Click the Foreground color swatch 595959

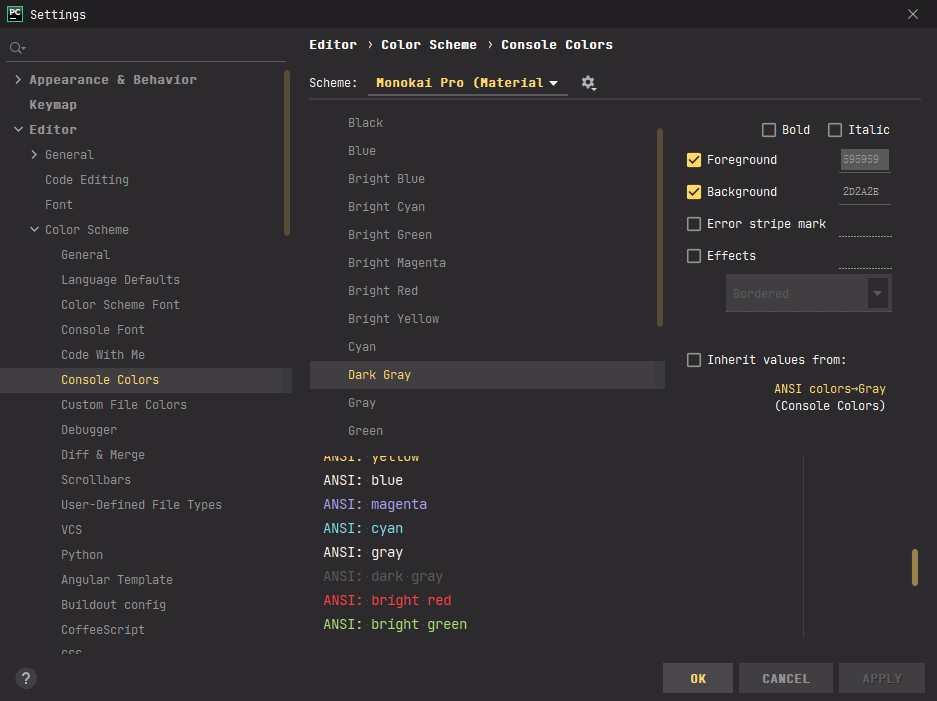click(x=864, y=160)
